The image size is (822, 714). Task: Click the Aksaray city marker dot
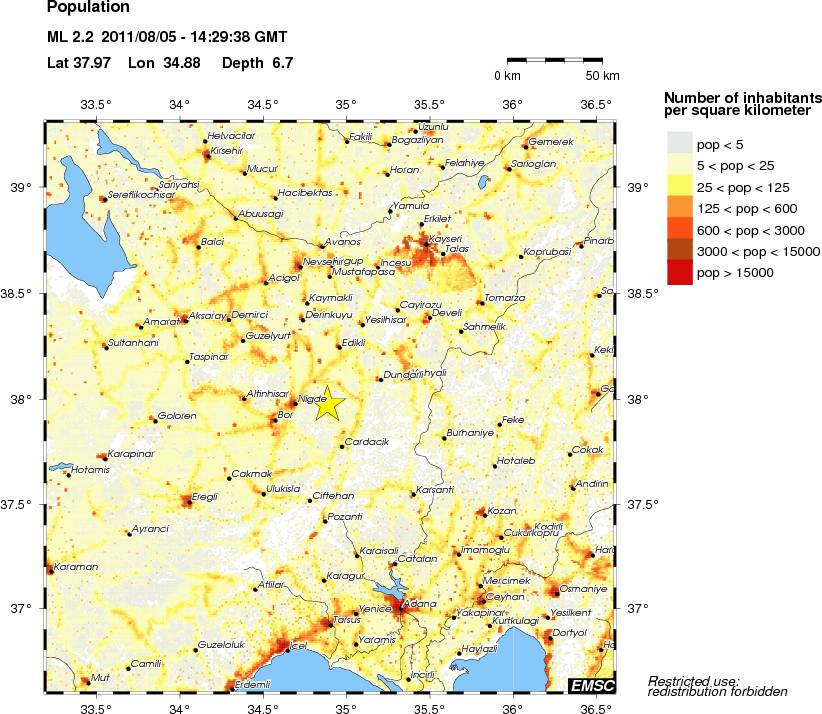(x=185, y=320)
